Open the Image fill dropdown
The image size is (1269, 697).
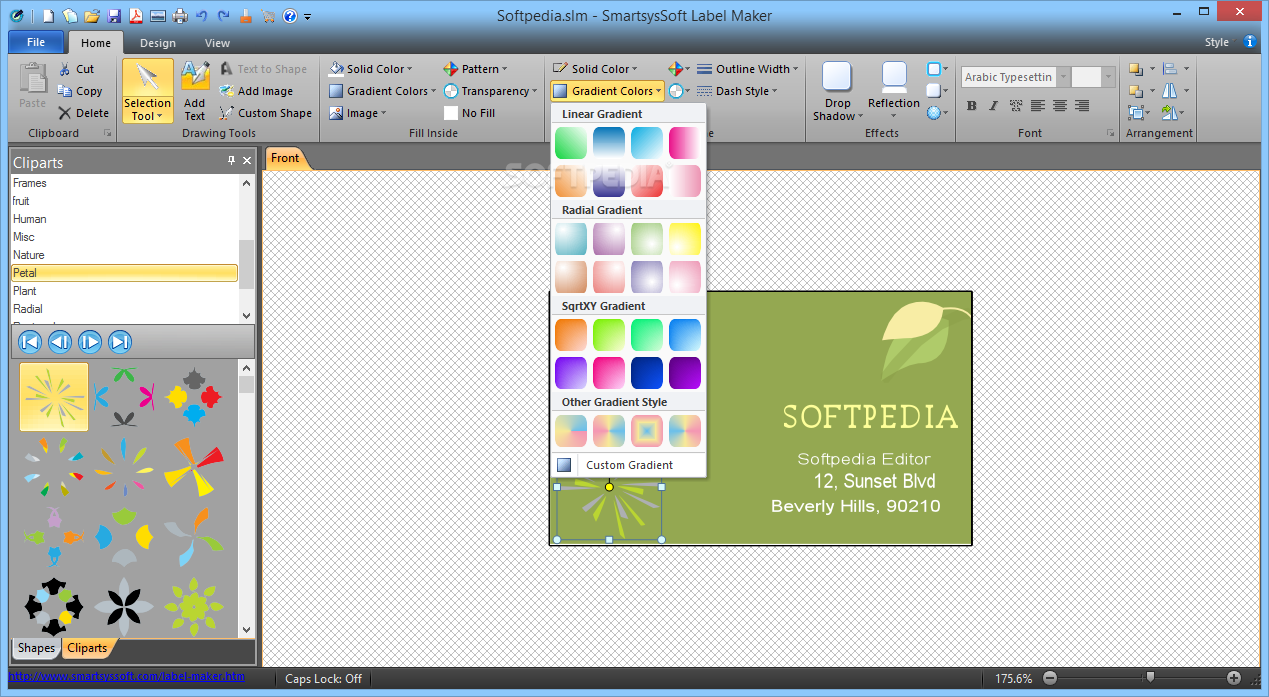click(x=358, y=113)
